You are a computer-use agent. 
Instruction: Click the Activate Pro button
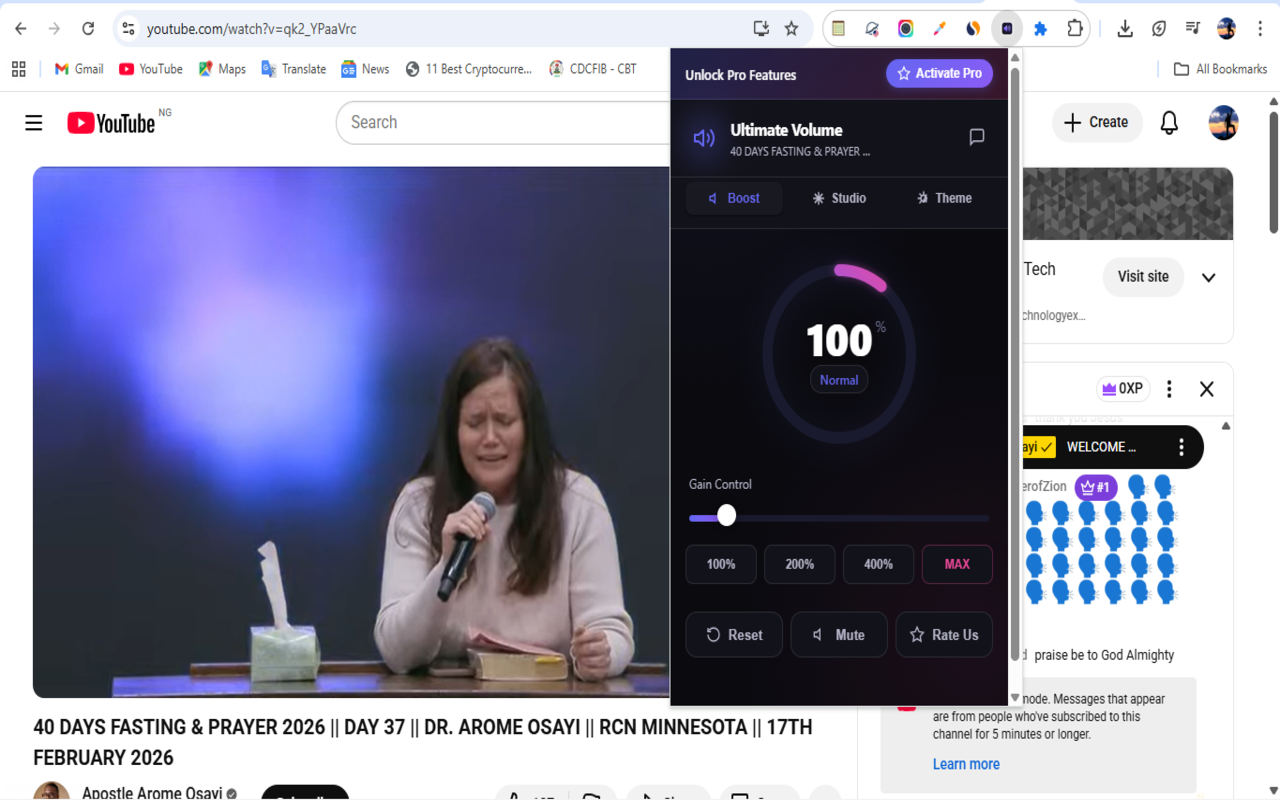939,73
